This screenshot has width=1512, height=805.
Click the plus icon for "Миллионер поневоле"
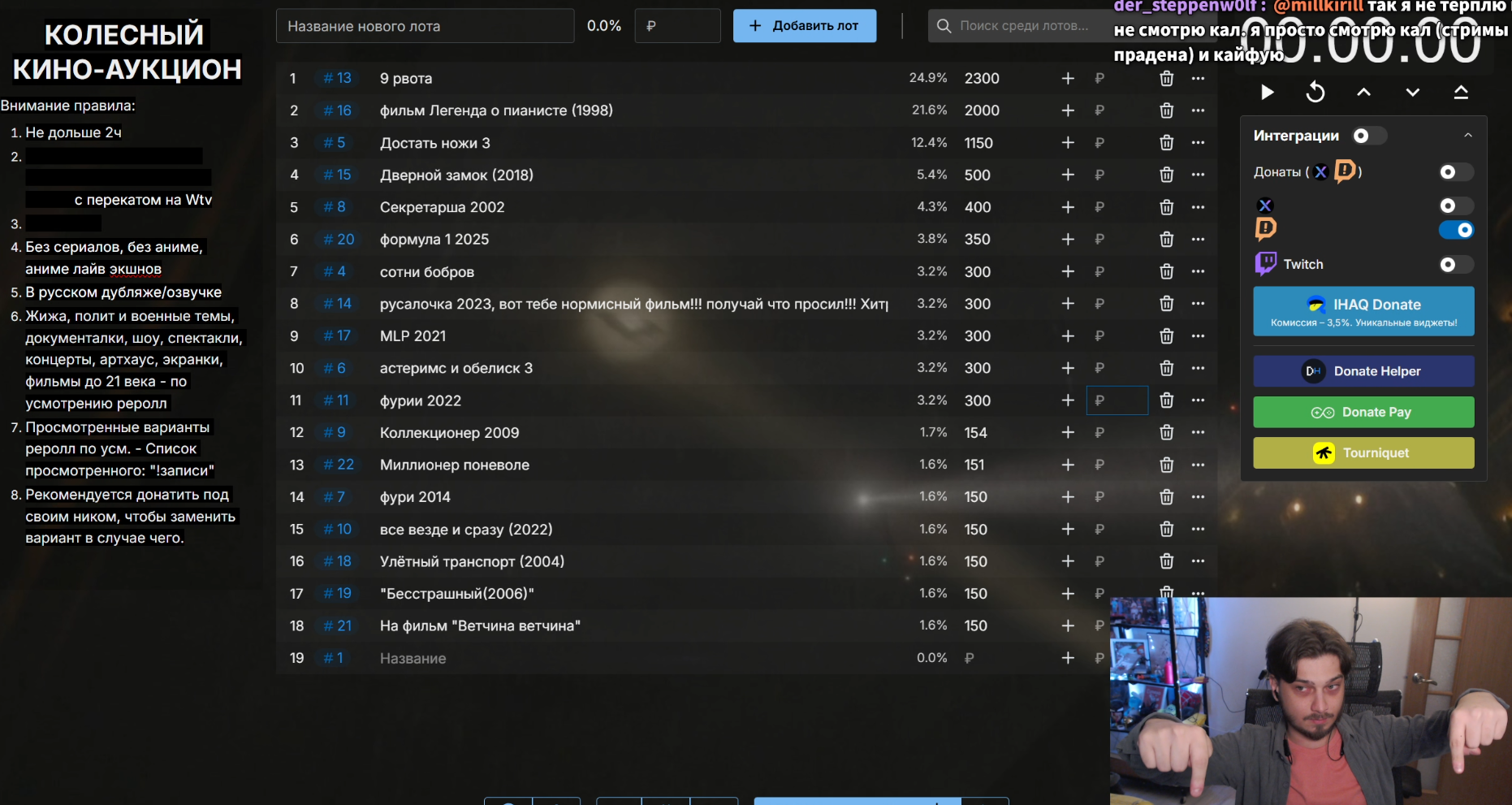click(1068, 465)
